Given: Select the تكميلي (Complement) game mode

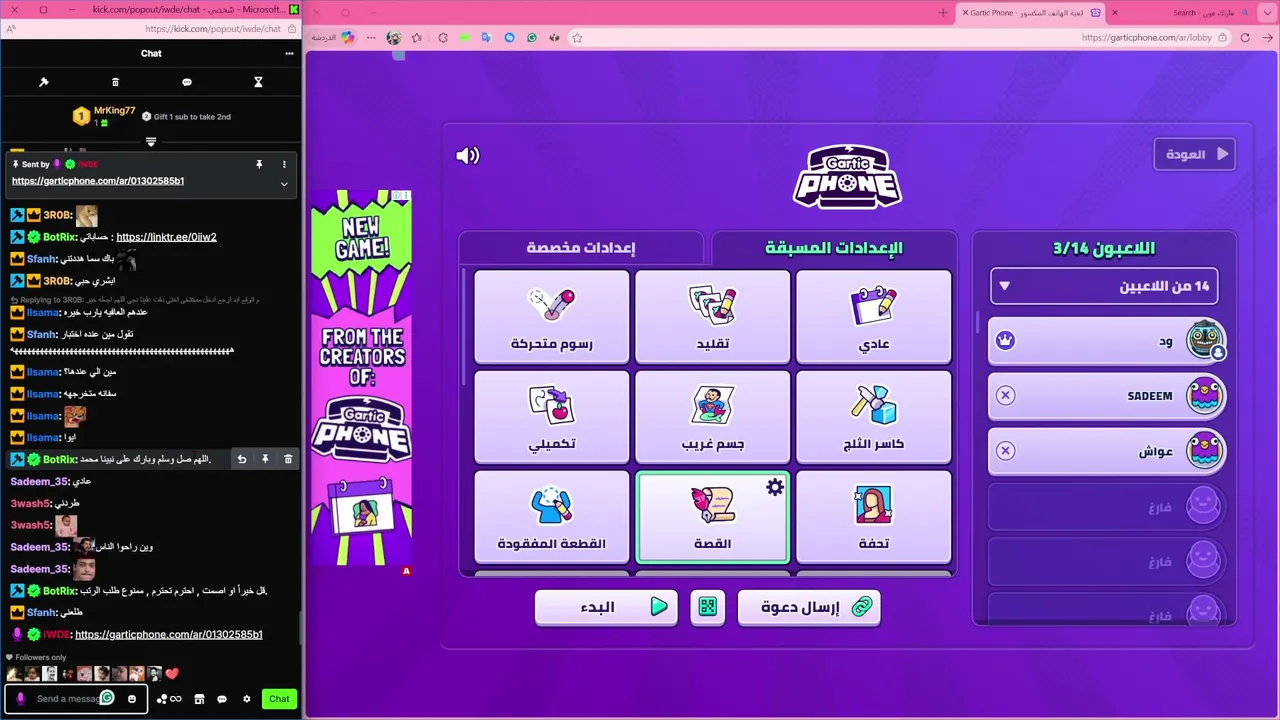Looking at the screenshot, I should point(552,417).
